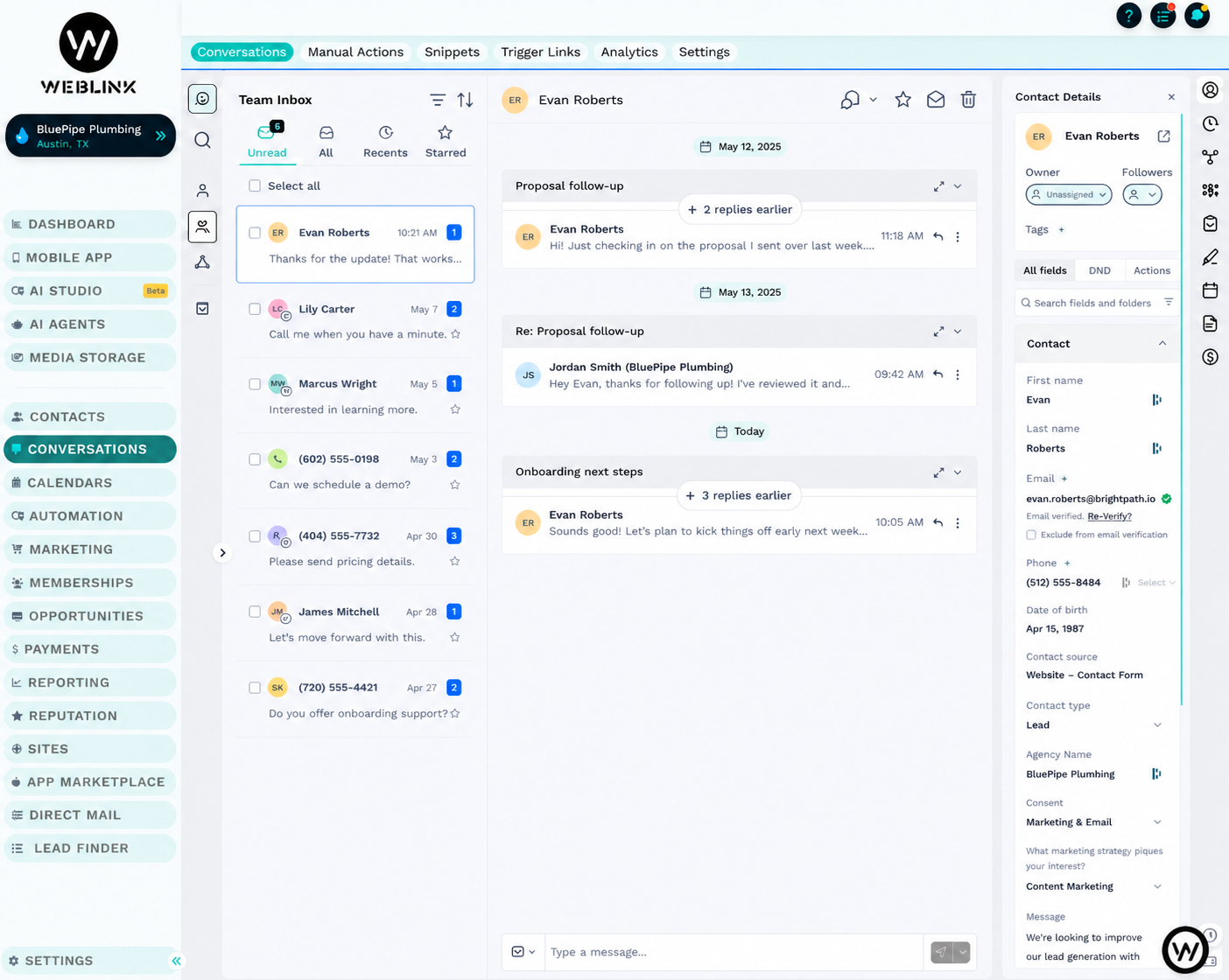Close the Contact Details panel
The image size is (1229, 980).
point(1171,97)
